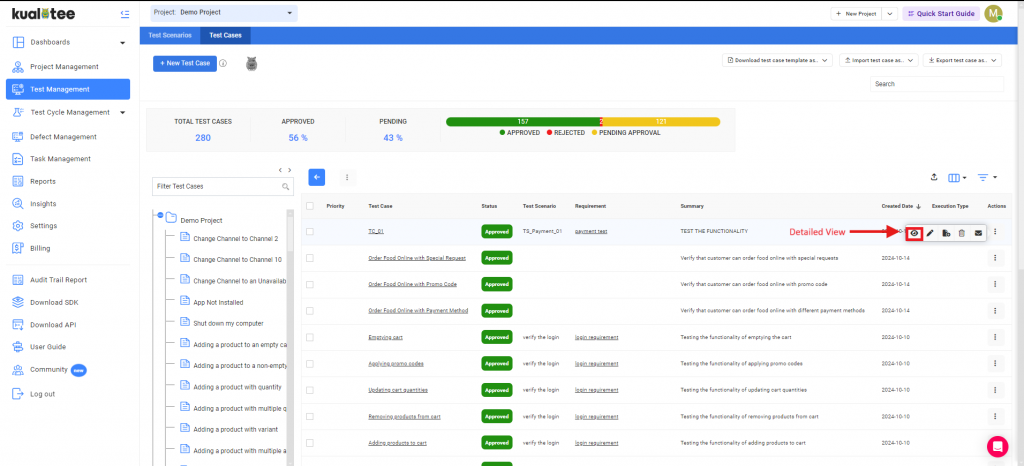Click the owl mascot icon
1024x466 pixels.
(252, 63)
